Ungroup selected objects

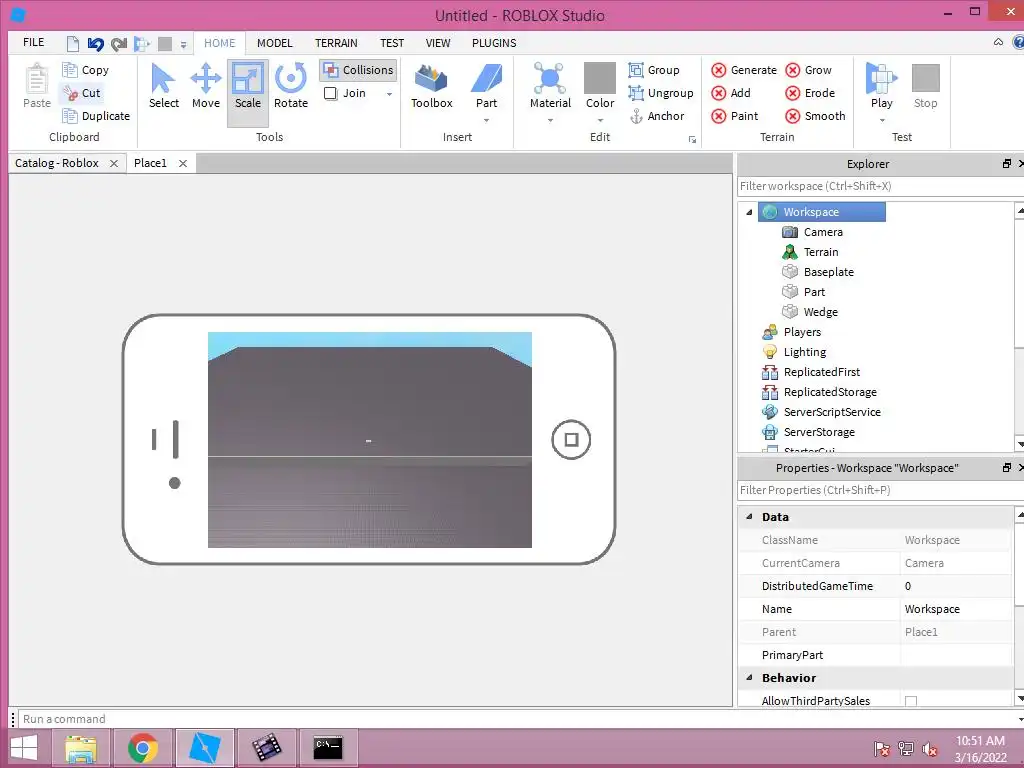(x=661, y=93)
